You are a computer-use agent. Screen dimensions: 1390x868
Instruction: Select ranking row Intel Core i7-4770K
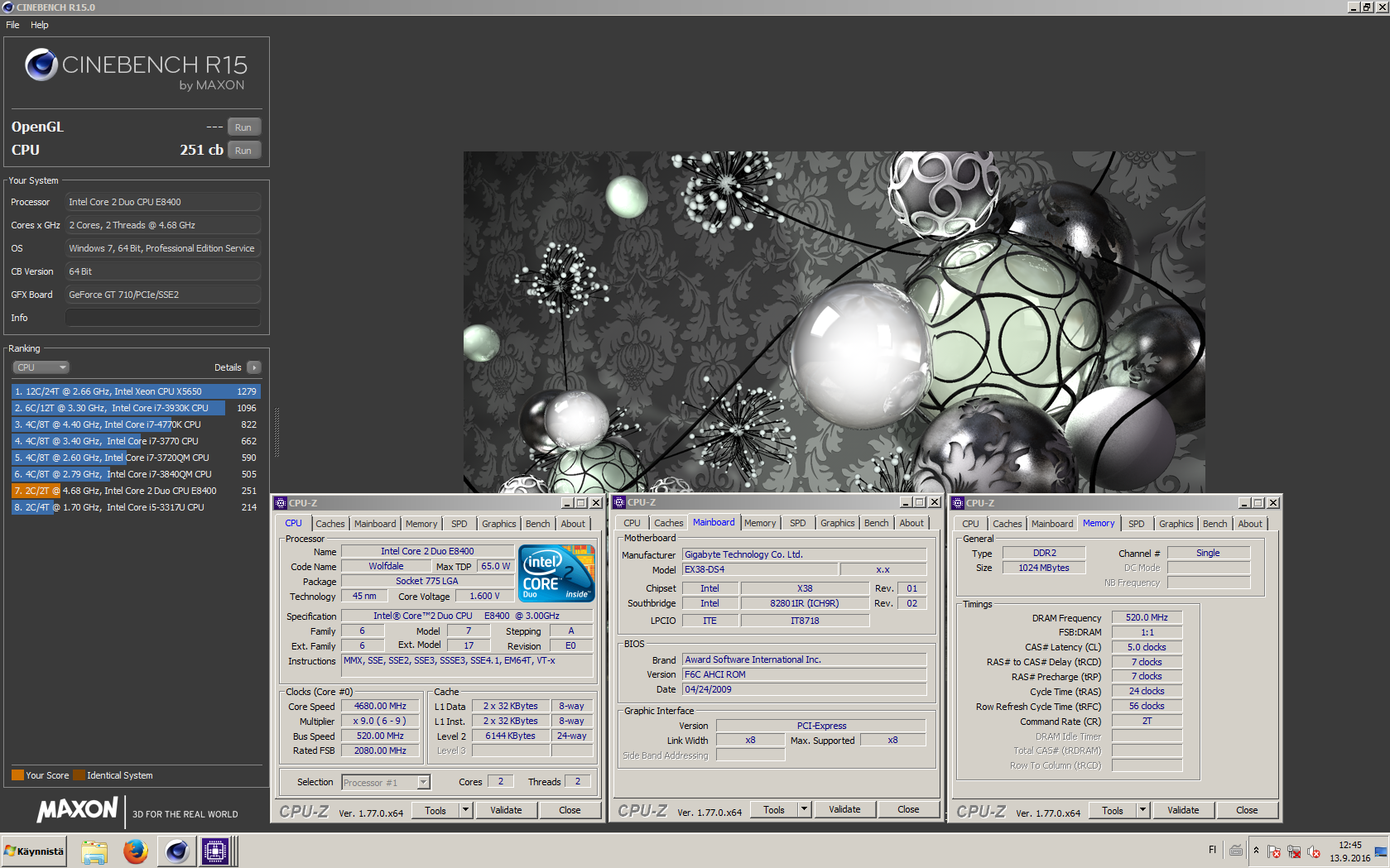coord(136,424)
